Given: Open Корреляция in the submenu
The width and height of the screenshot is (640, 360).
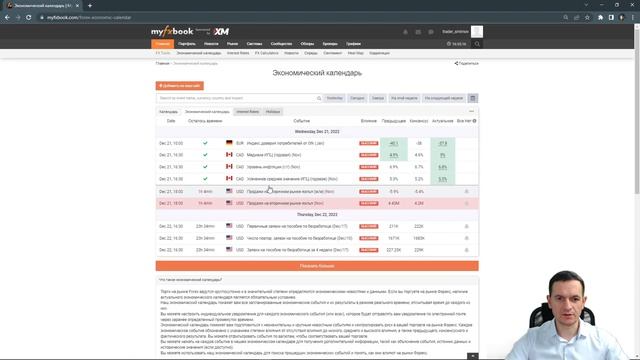Looking at the screenshot, I should (379, 53).
